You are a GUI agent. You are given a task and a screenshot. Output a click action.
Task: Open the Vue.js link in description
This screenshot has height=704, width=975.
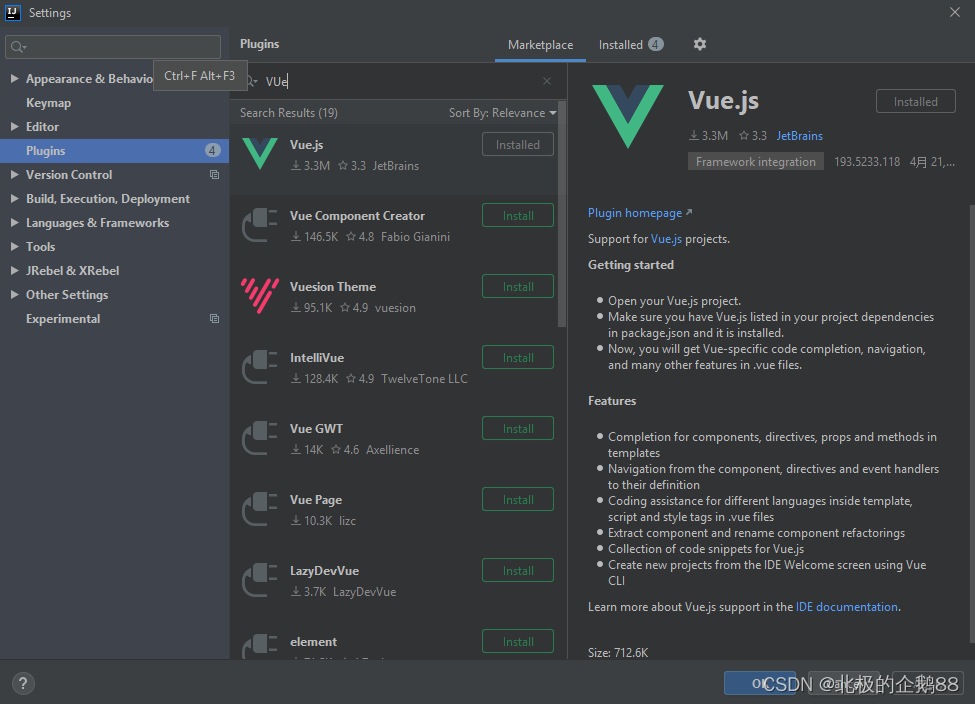666,239
